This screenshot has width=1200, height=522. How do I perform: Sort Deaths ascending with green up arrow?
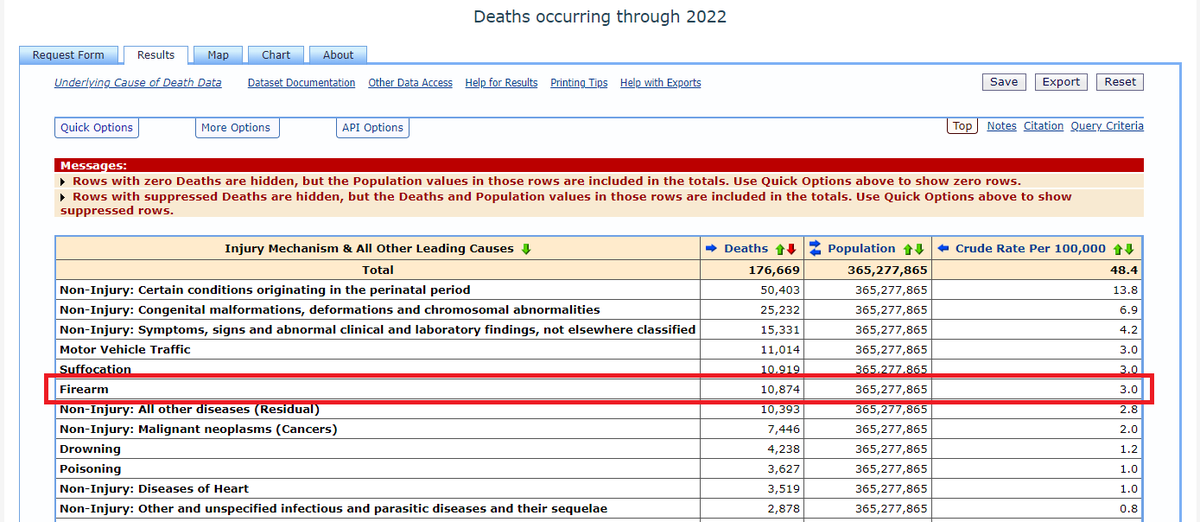780,249
